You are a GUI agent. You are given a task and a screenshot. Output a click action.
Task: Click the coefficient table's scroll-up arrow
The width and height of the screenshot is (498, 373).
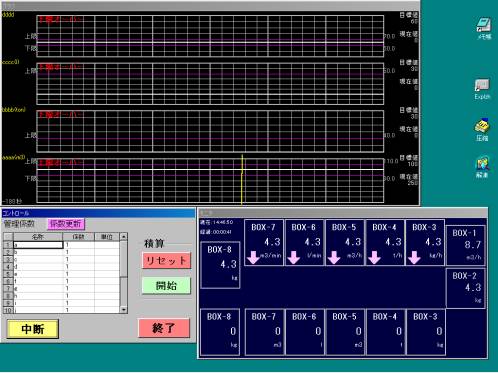pyautogui.click(x=124, y=237)
